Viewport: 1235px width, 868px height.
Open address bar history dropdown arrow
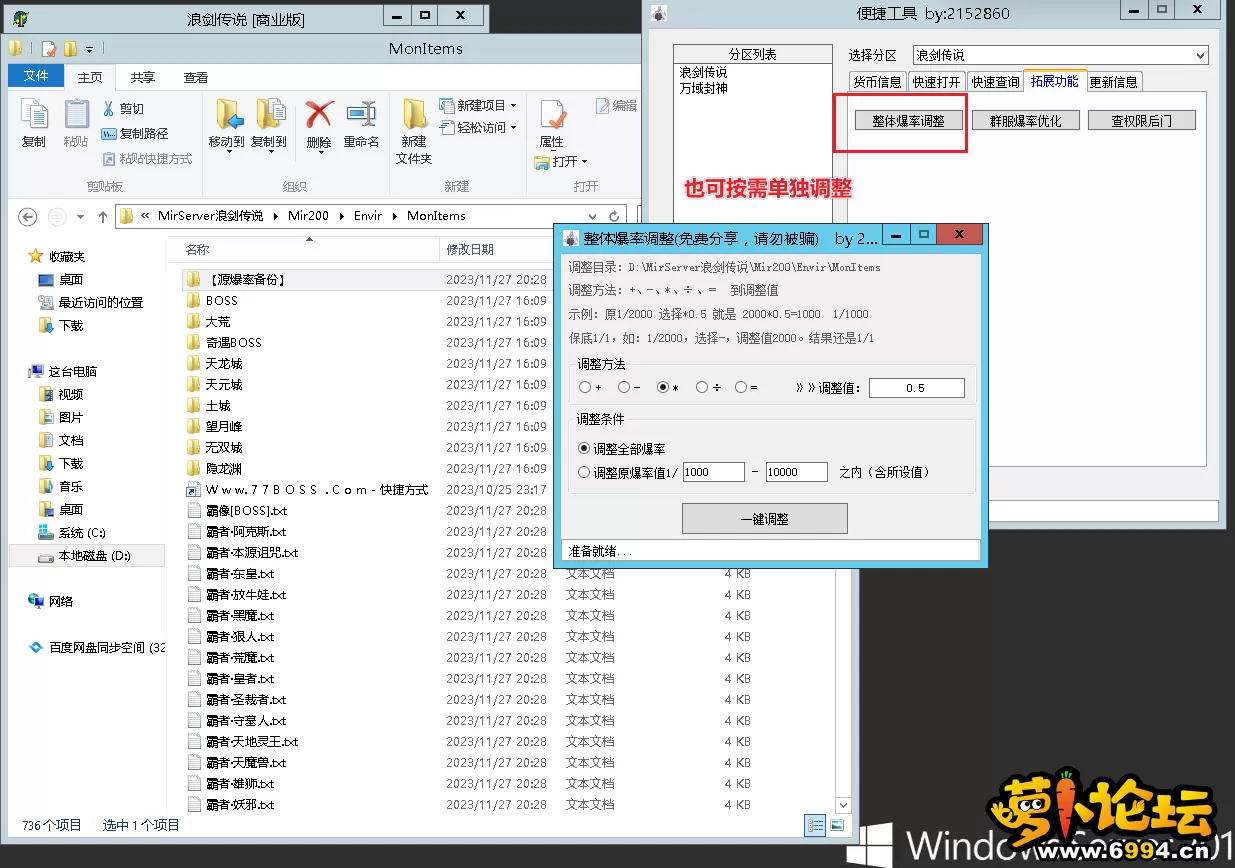click(x=594, y=216)
